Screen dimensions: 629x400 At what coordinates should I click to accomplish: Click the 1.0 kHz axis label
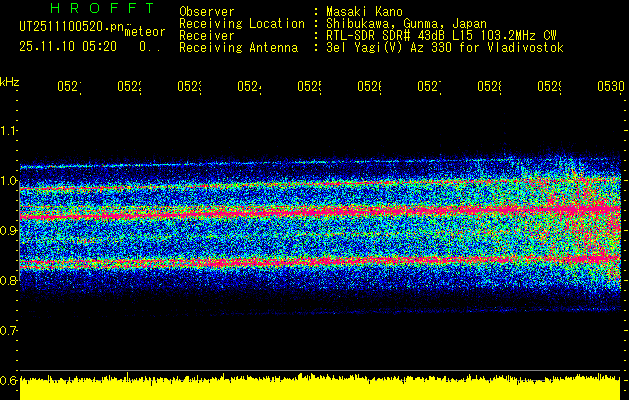pos(8,181)
